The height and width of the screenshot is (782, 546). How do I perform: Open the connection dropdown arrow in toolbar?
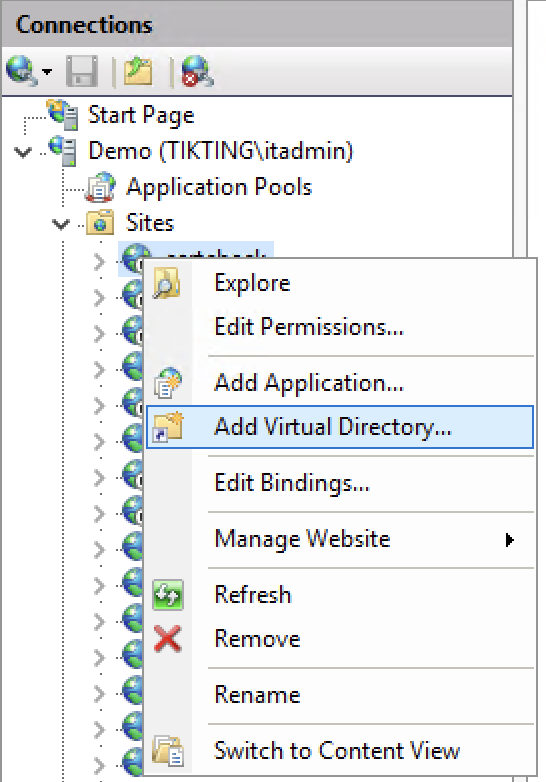[x=47, y=72]
